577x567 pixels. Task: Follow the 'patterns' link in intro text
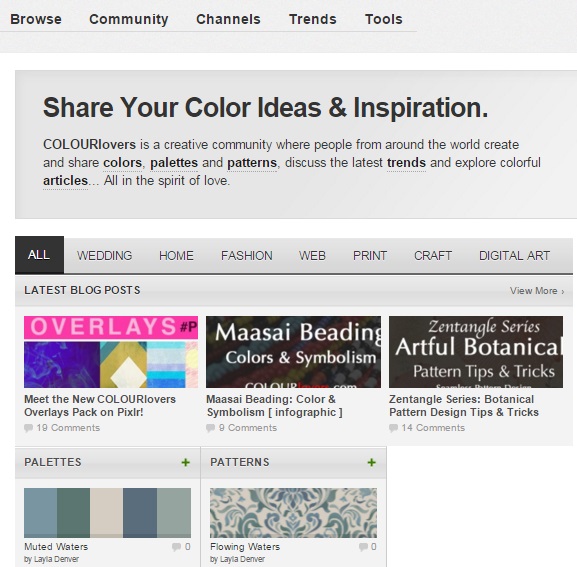point(252,163)
